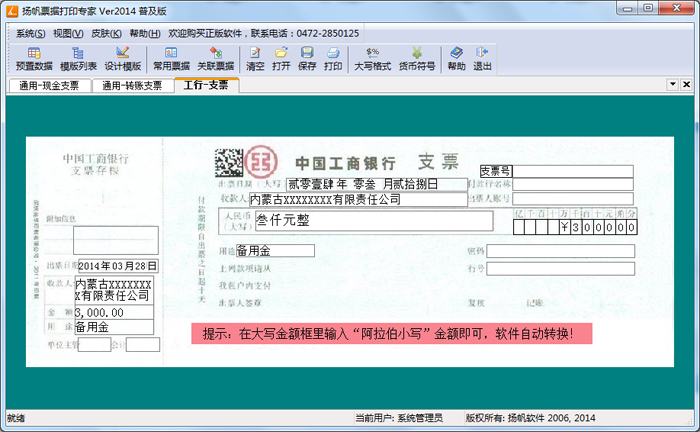
Task: Open the 帮助(H) menu
Action: pyautogui.click(x=145, y=33)
